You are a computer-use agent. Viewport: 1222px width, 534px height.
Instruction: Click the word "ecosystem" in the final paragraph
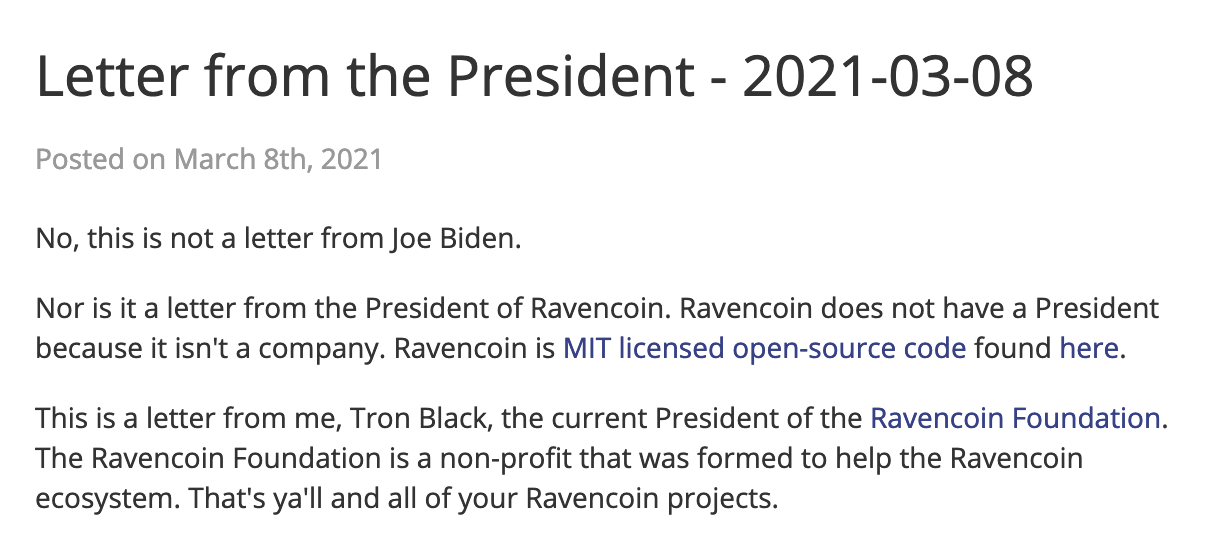click(x=106, y=497)
